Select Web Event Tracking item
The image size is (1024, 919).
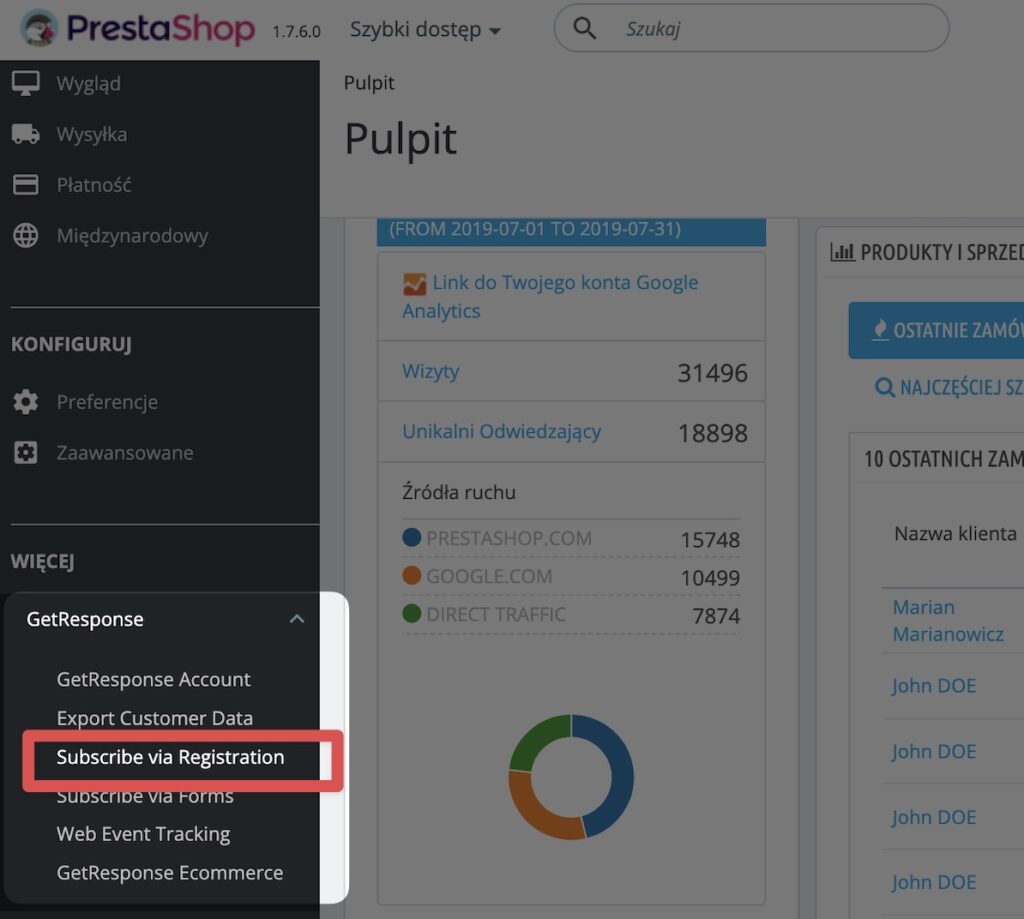pos(143,834)
